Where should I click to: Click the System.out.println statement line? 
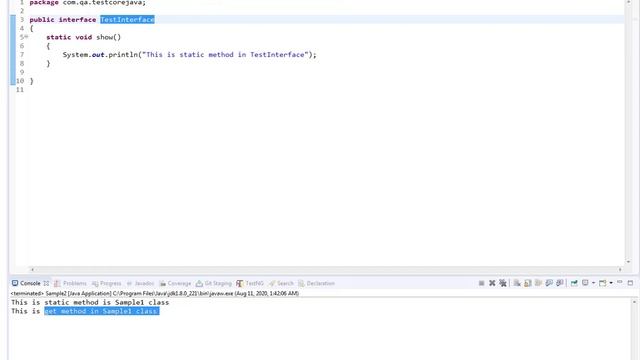point(189,55)
